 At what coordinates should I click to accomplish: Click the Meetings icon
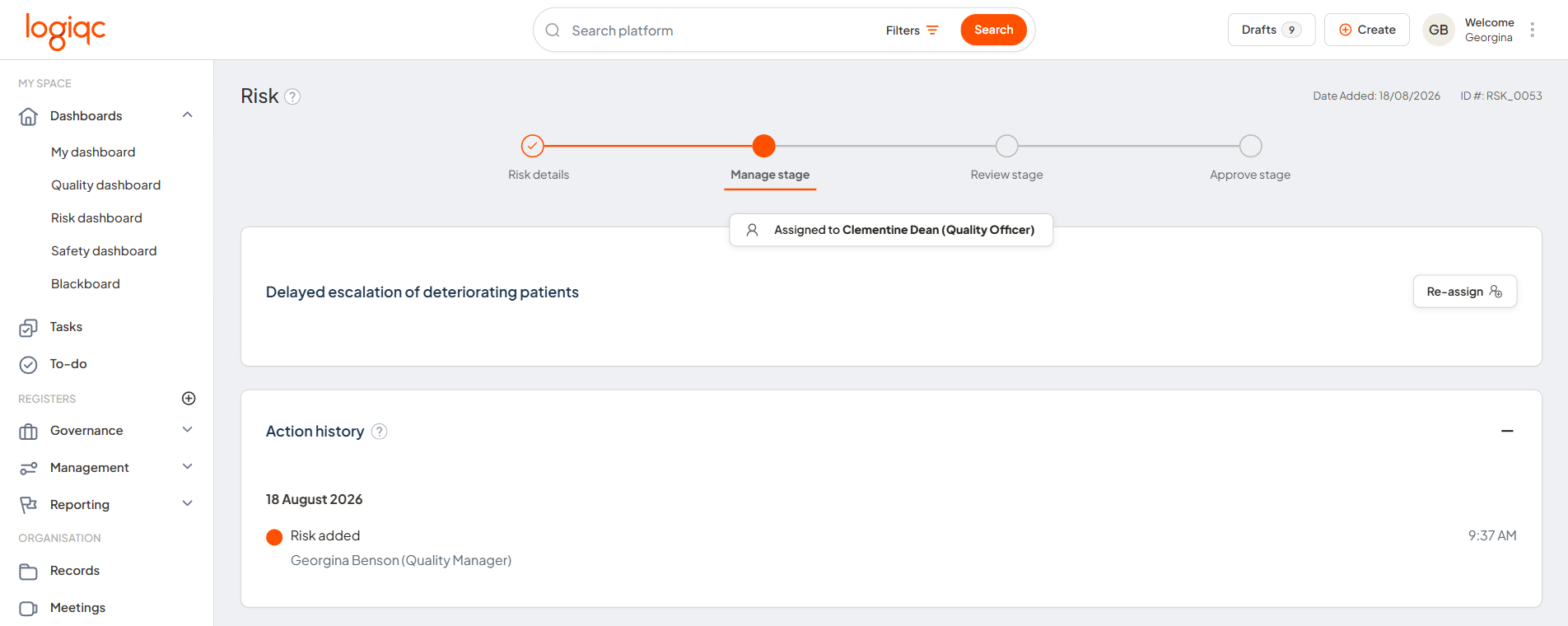(x=28, y=608)
